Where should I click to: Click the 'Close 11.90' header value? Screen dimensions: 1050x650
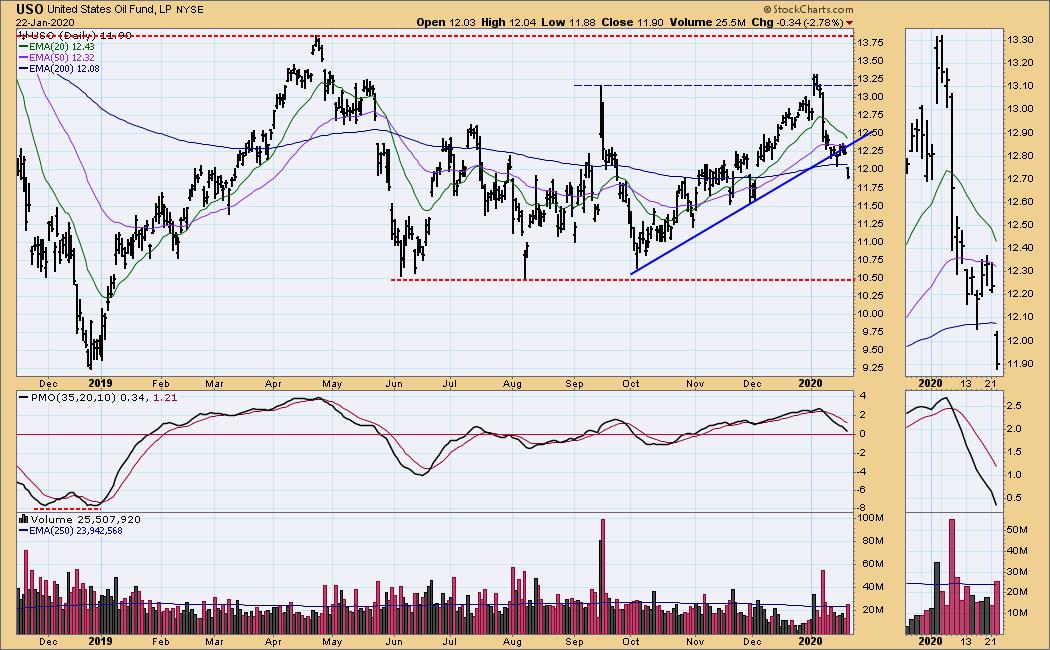point(632,22)
